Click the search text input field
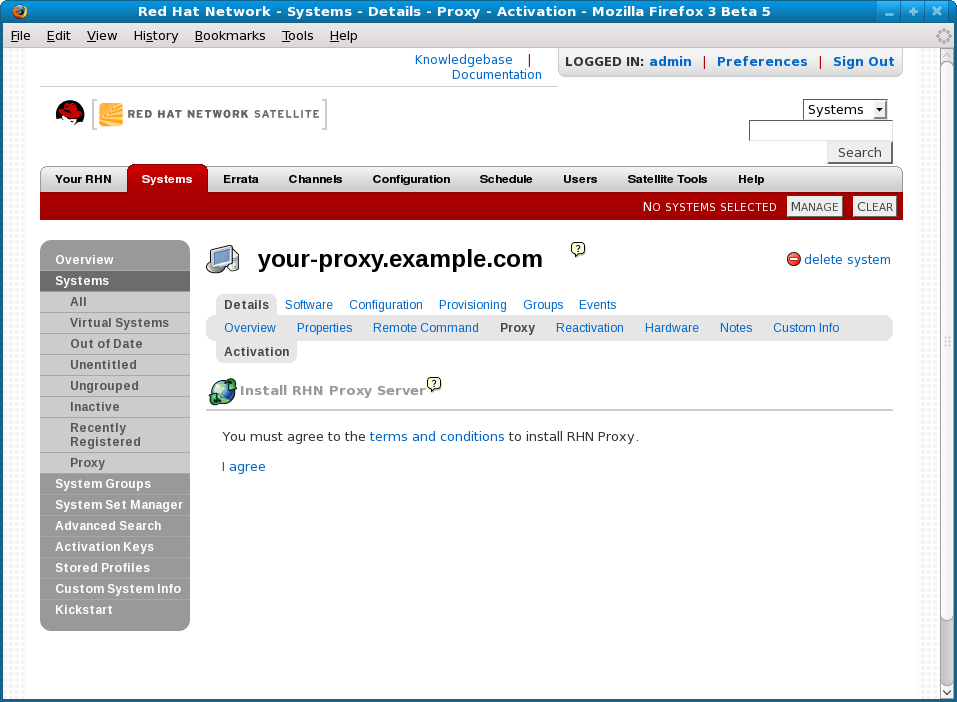Viewport: 957px width, 702px height. 820,131
